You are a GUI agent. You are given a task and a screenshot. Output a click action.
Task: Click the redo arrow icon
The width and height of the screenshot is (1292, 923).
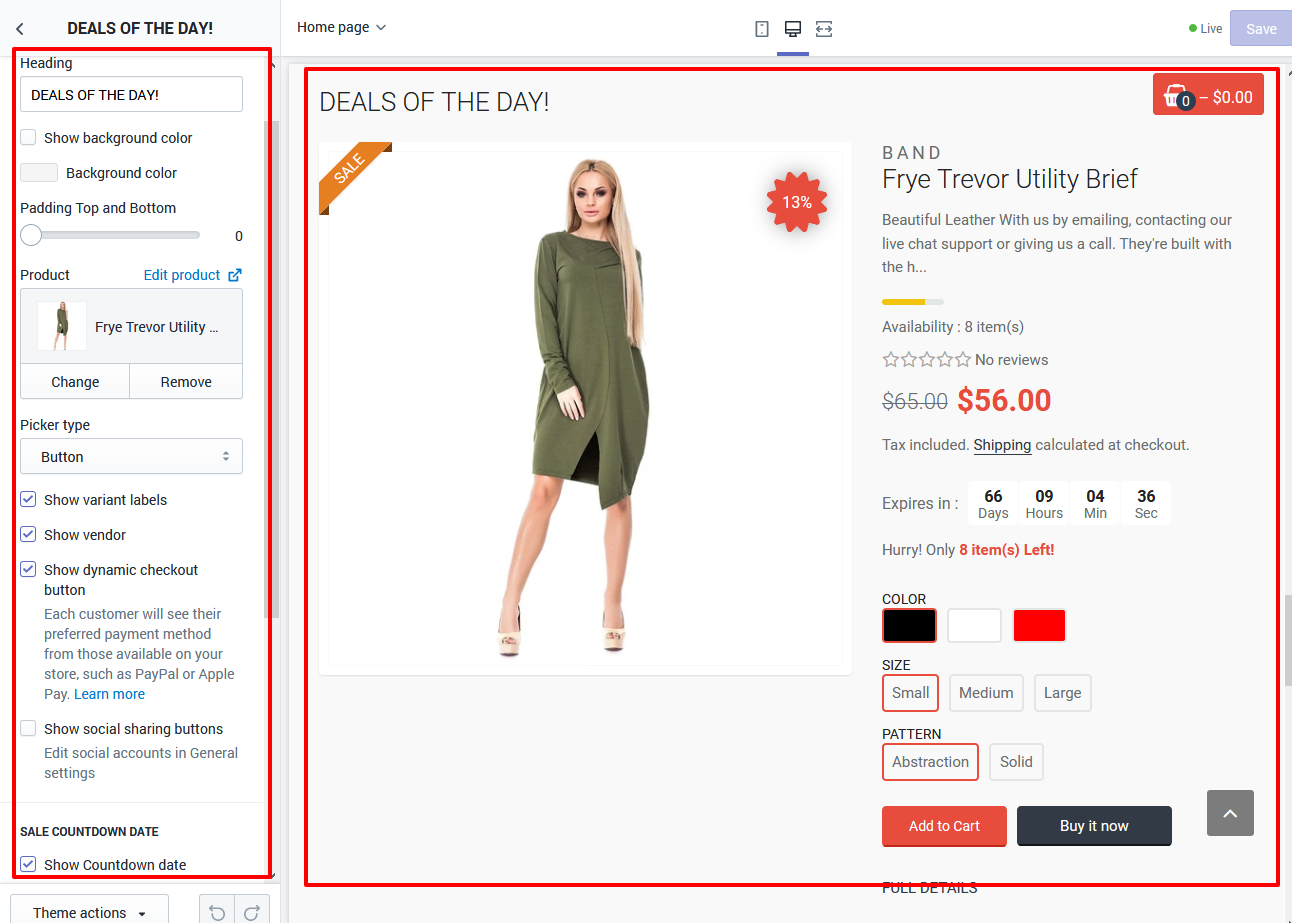252,912
